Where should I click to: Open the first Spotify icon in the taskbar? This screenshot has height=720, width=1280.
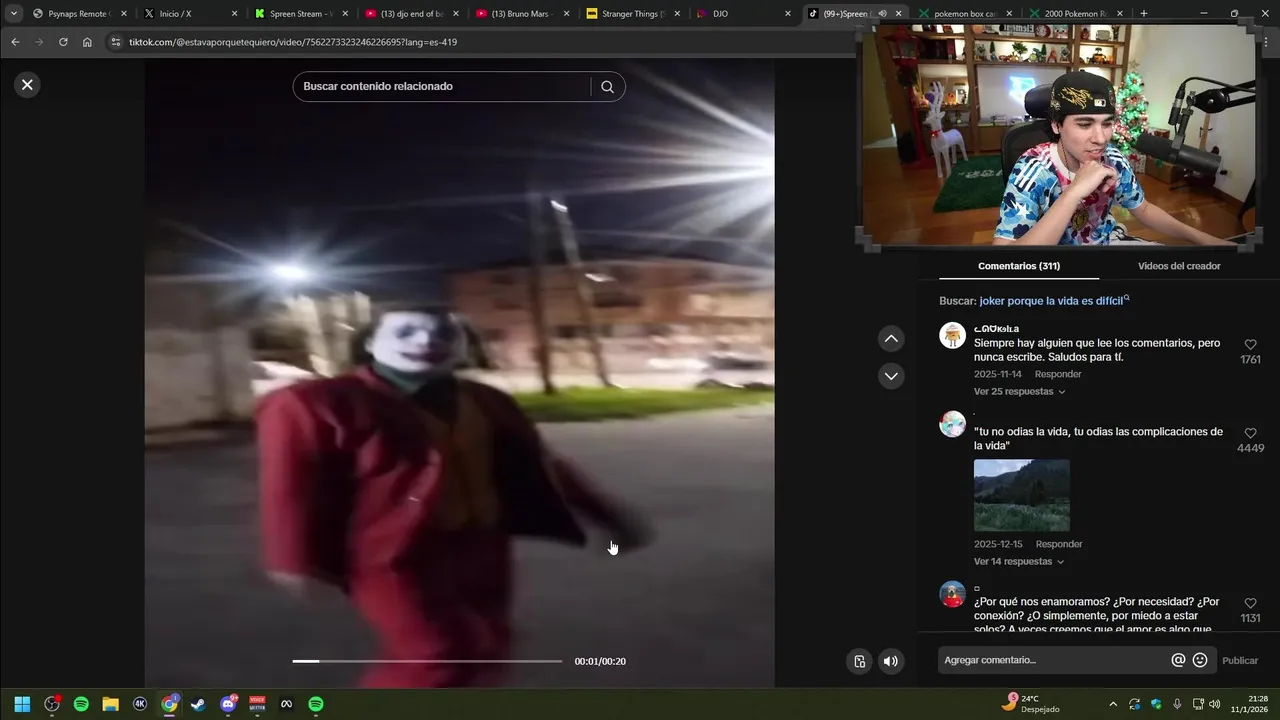point(81,704)
